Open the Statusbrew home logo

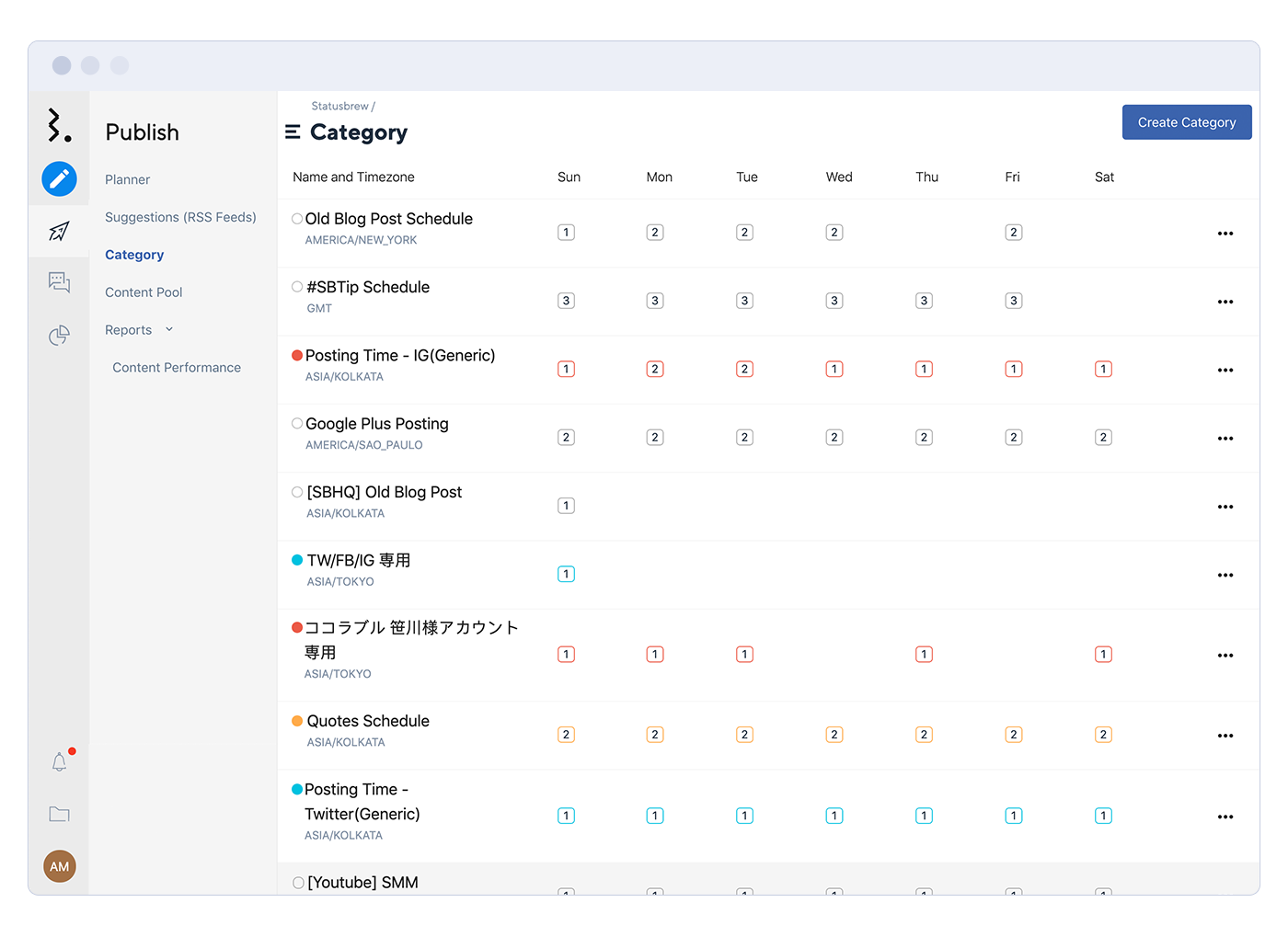[x=59, y=125]
